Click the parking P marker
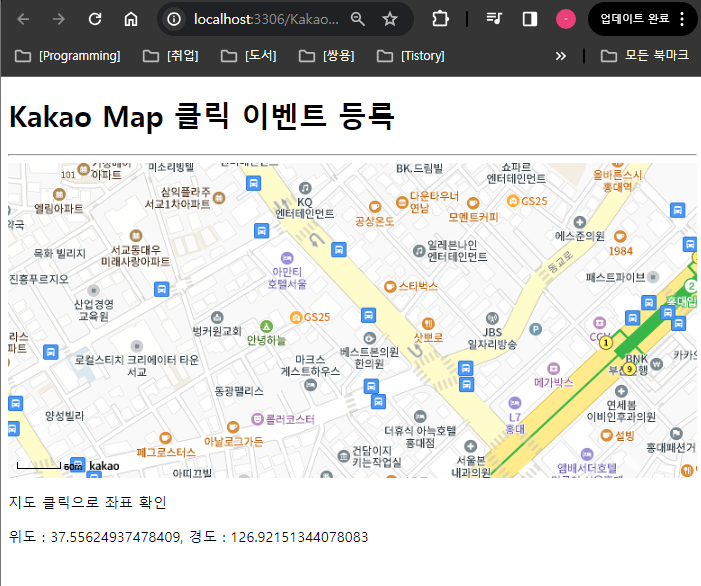Image resolution: width=701 pixels, height=586 pixels. (536, 329)
